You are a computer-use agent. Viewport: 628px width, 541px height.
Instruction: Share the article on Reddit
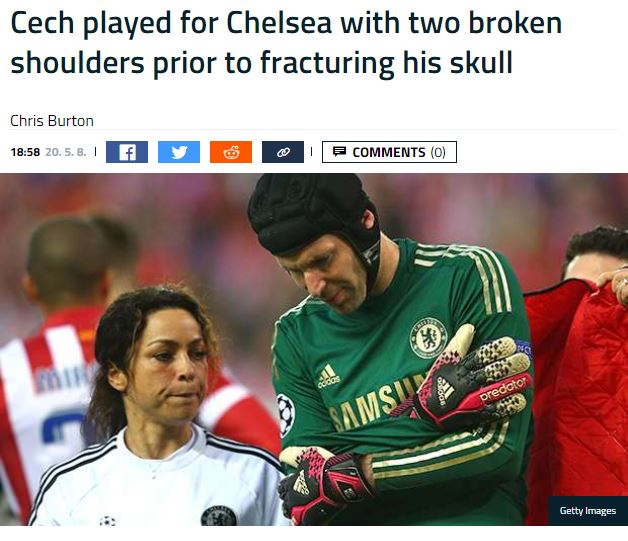tap(231, 152)
